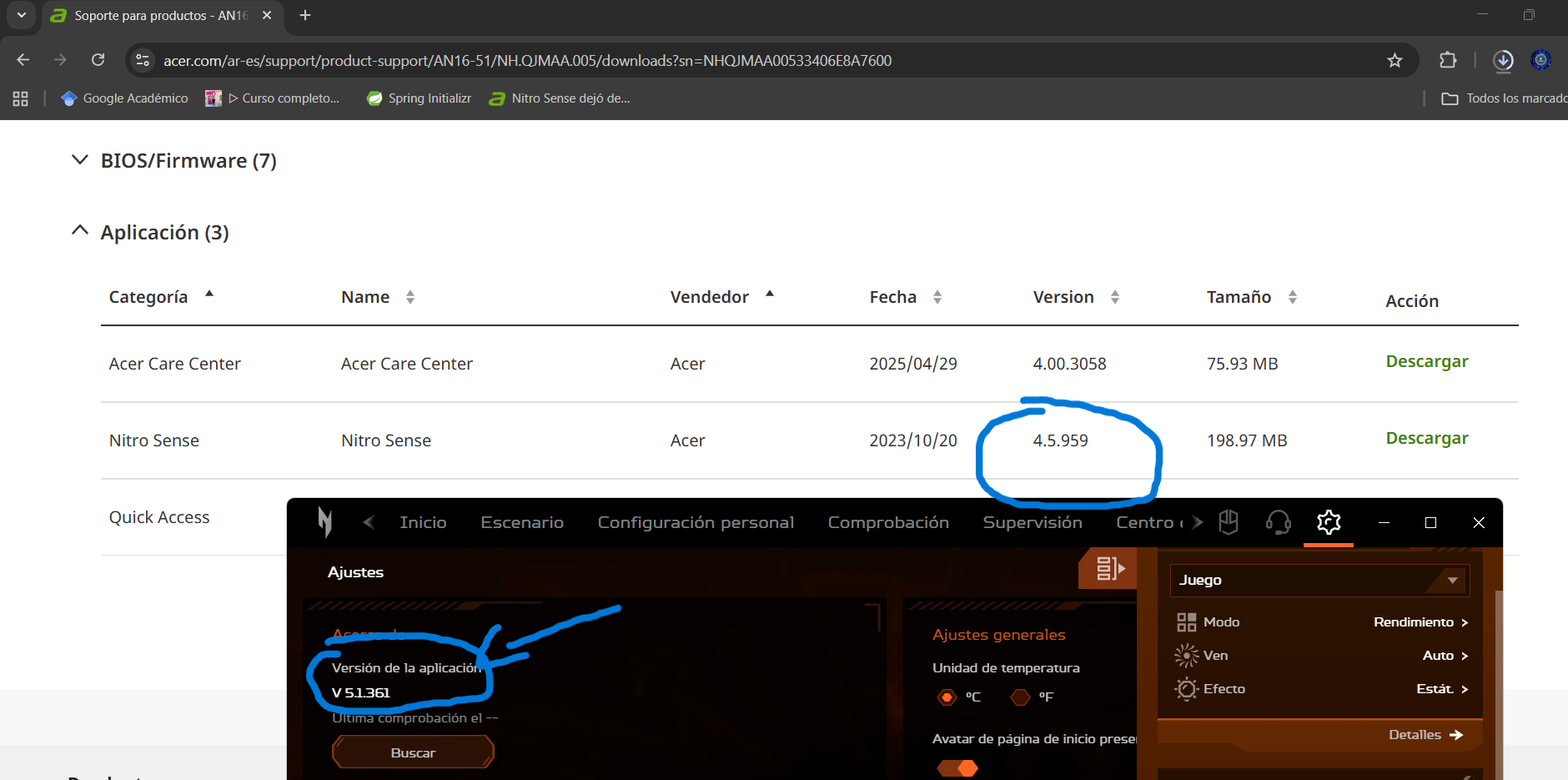
Task: Click the Buscar update button
Action: tap(413, 752)
